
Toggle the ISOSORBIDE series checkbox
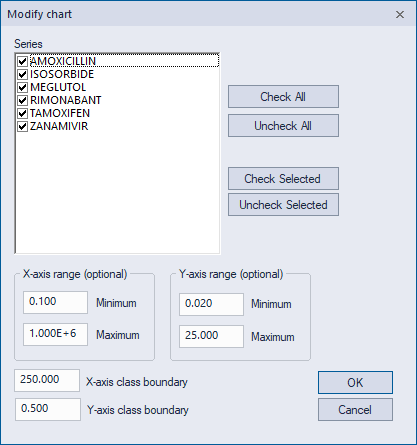click(x=22, y=74)
